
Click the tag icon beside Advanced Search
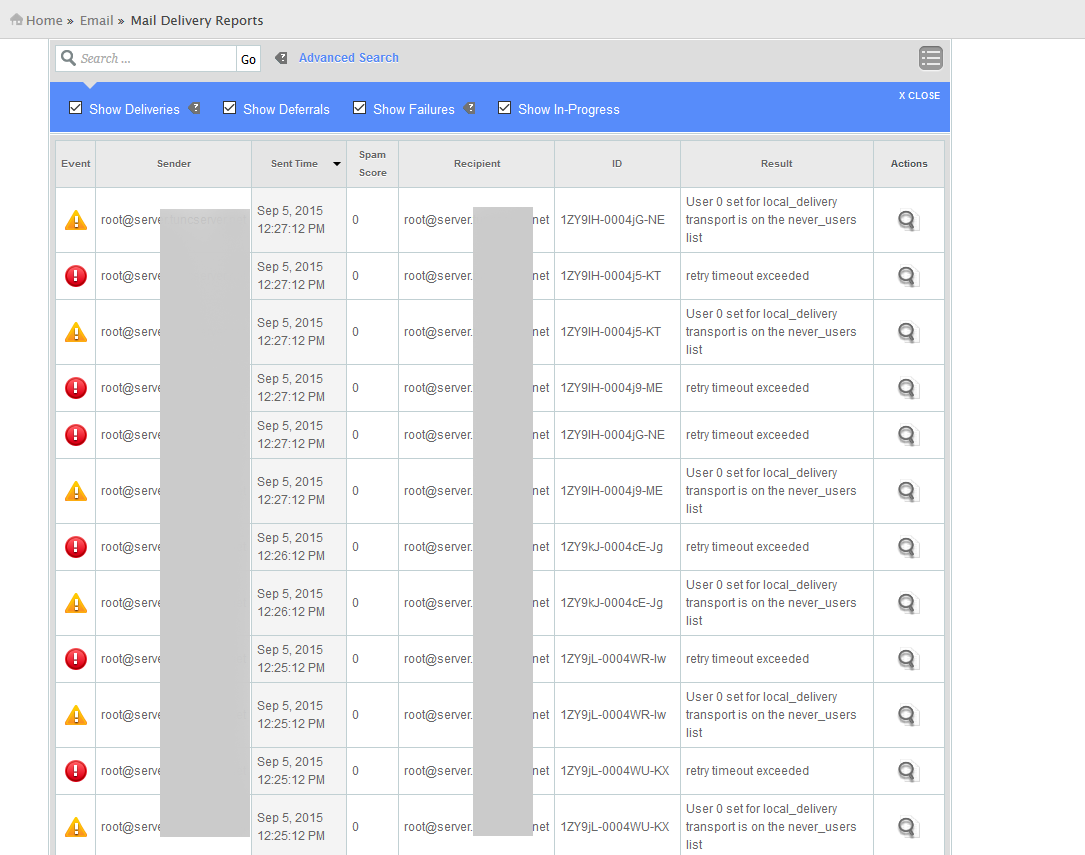click(x=281, y=58)
